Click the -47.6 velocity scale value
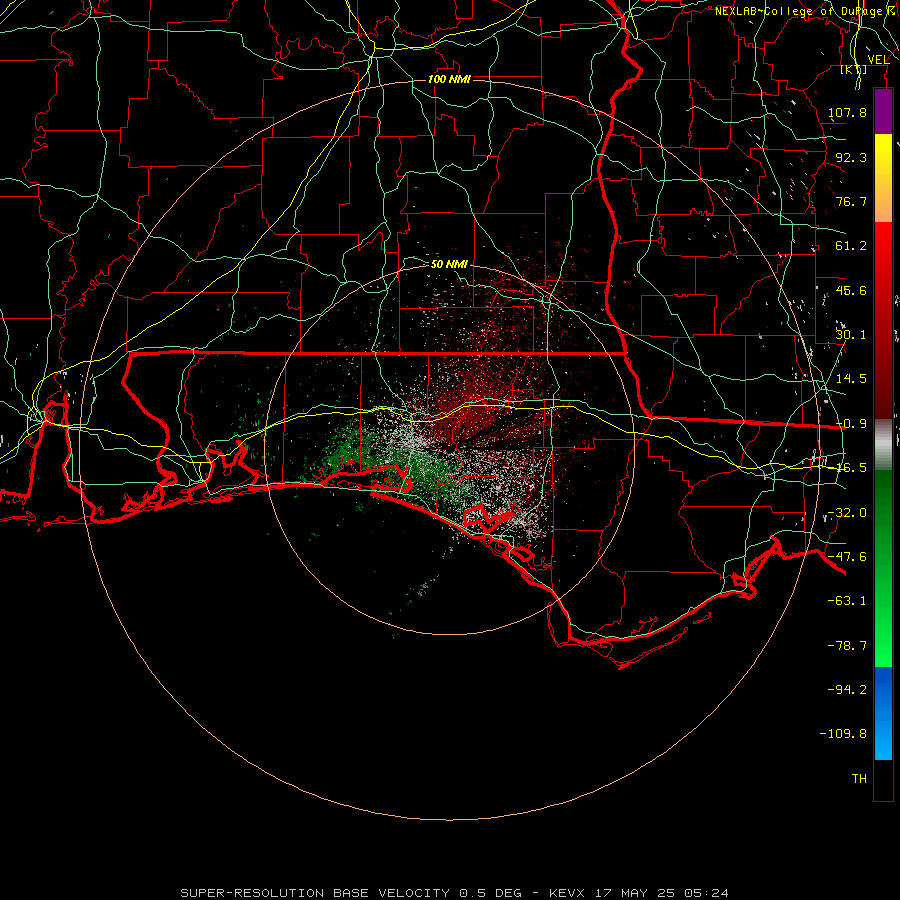 click(x=847, y=557)
